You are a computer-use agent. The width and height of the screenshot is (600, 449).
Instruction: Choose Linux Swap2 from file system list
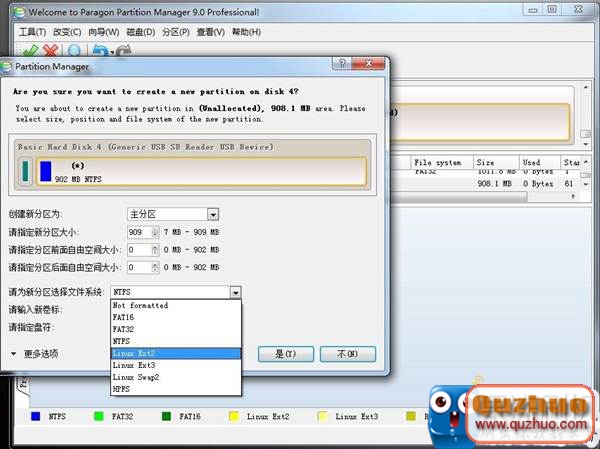point(176,377)
